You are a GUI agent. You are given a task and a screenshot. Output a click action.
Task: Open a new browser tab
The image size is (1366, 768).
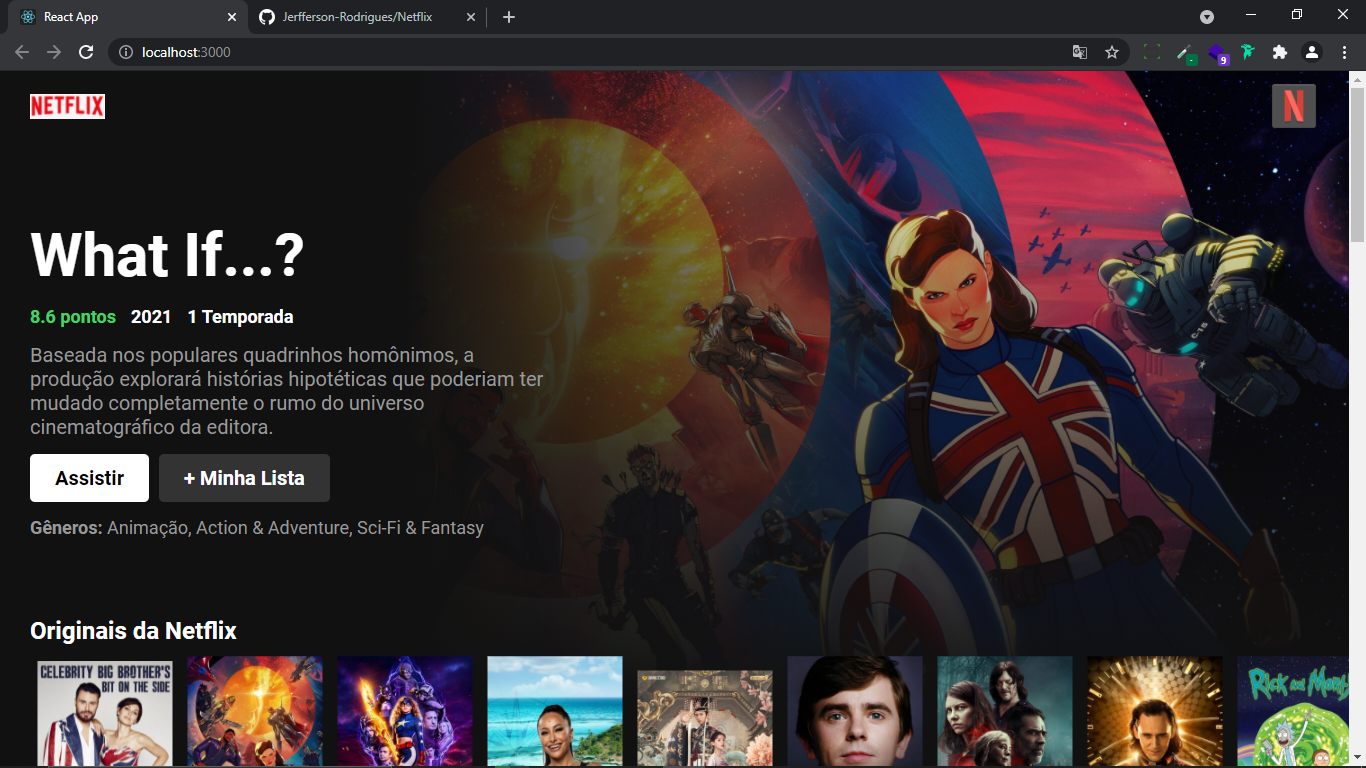point(509,17)
